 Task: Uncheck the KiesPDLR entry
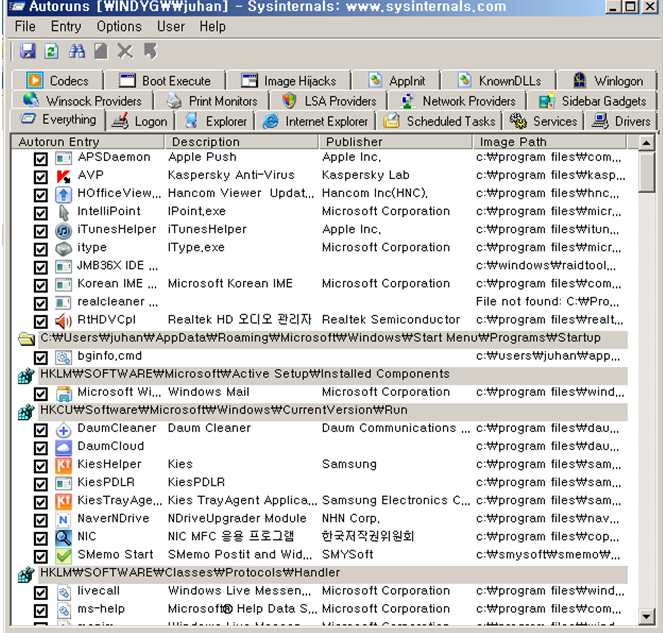click(41, 484)
